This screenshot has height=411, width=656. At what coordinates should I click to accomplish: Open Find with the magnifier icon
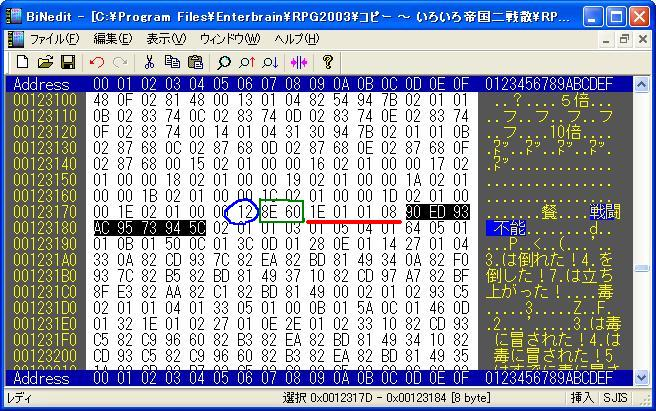pyautogui.click(x=224, y=62)
